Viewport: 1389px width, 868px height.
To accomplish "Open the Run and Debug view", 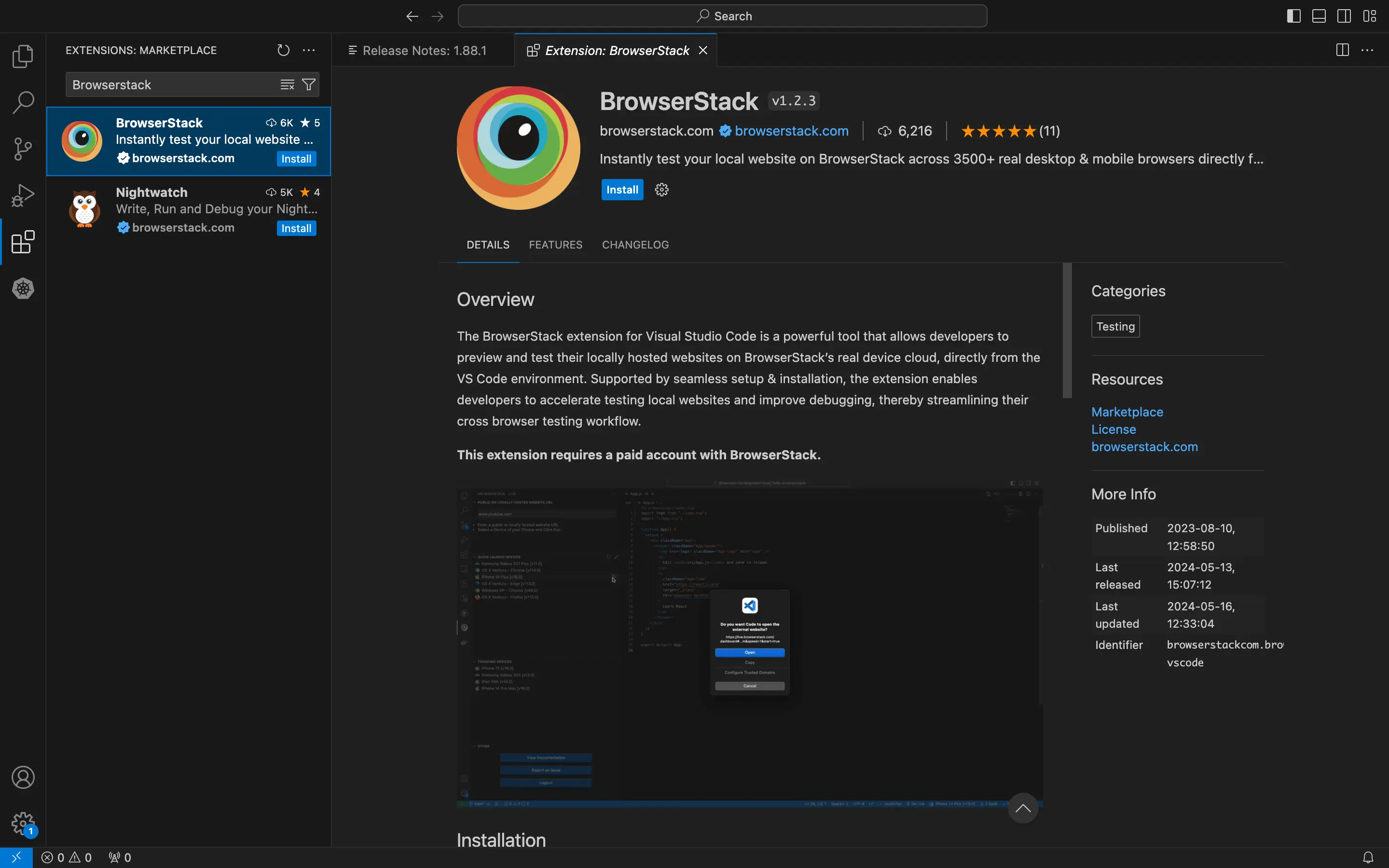I will [x=23, y=196].
